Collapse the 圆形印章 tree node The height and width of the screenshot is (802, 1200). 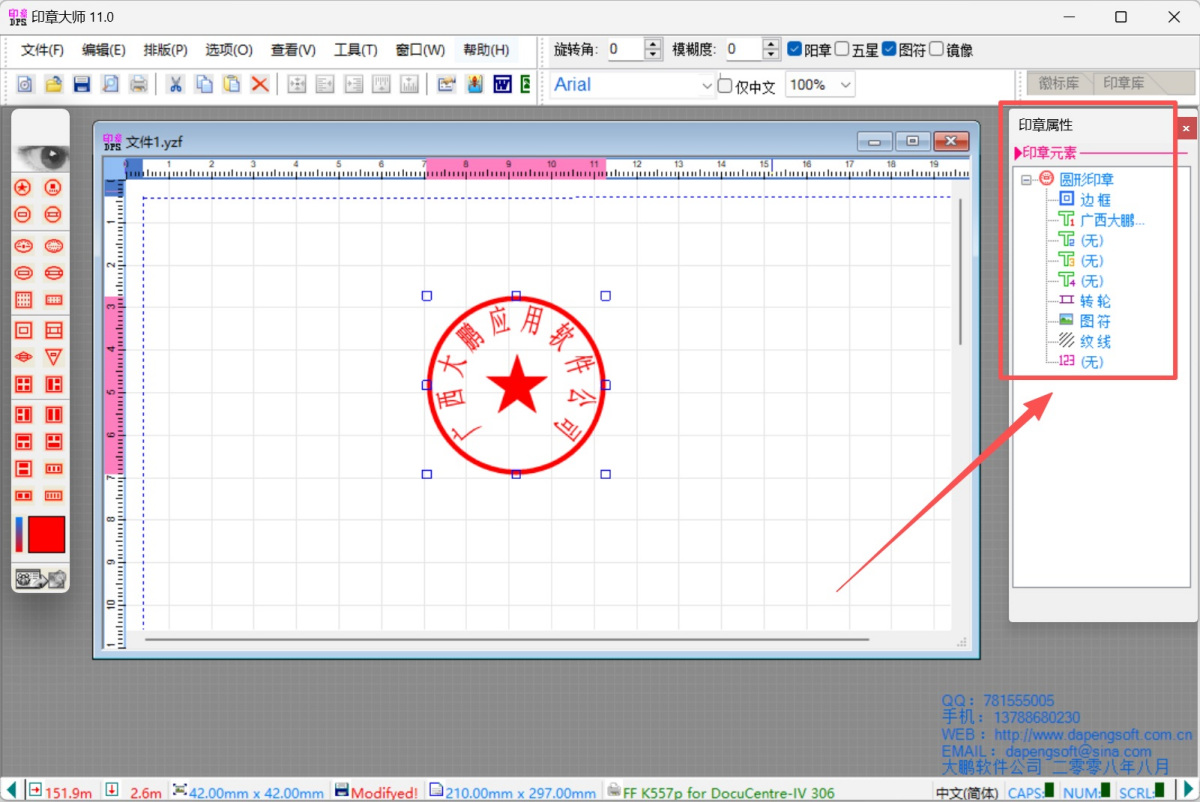pyautogui.click(x=1026, y=180)
